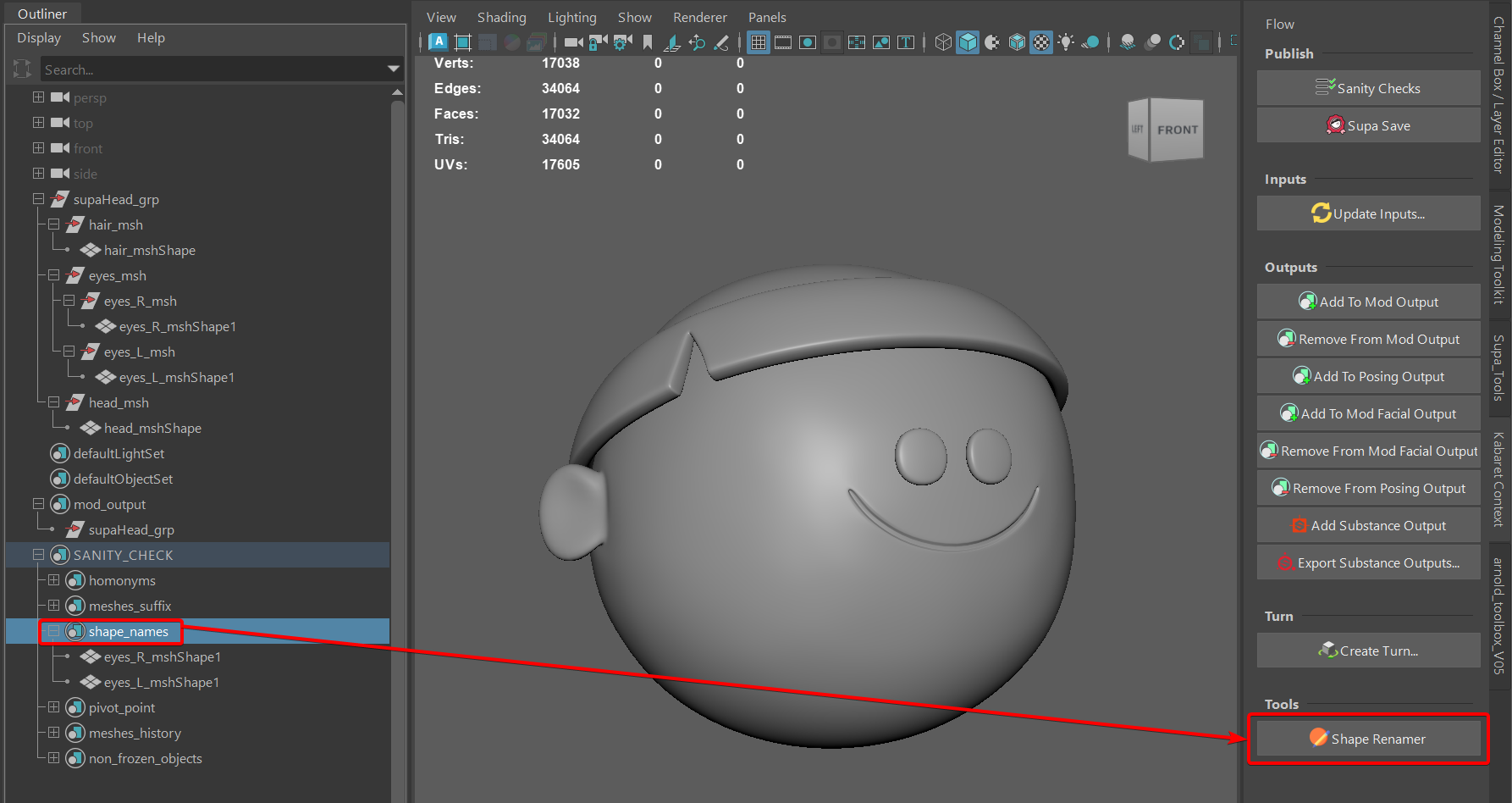Click the camera Bookmarks icon
The width and height of the screenshot is (1512, 803).
coord(648,42)
